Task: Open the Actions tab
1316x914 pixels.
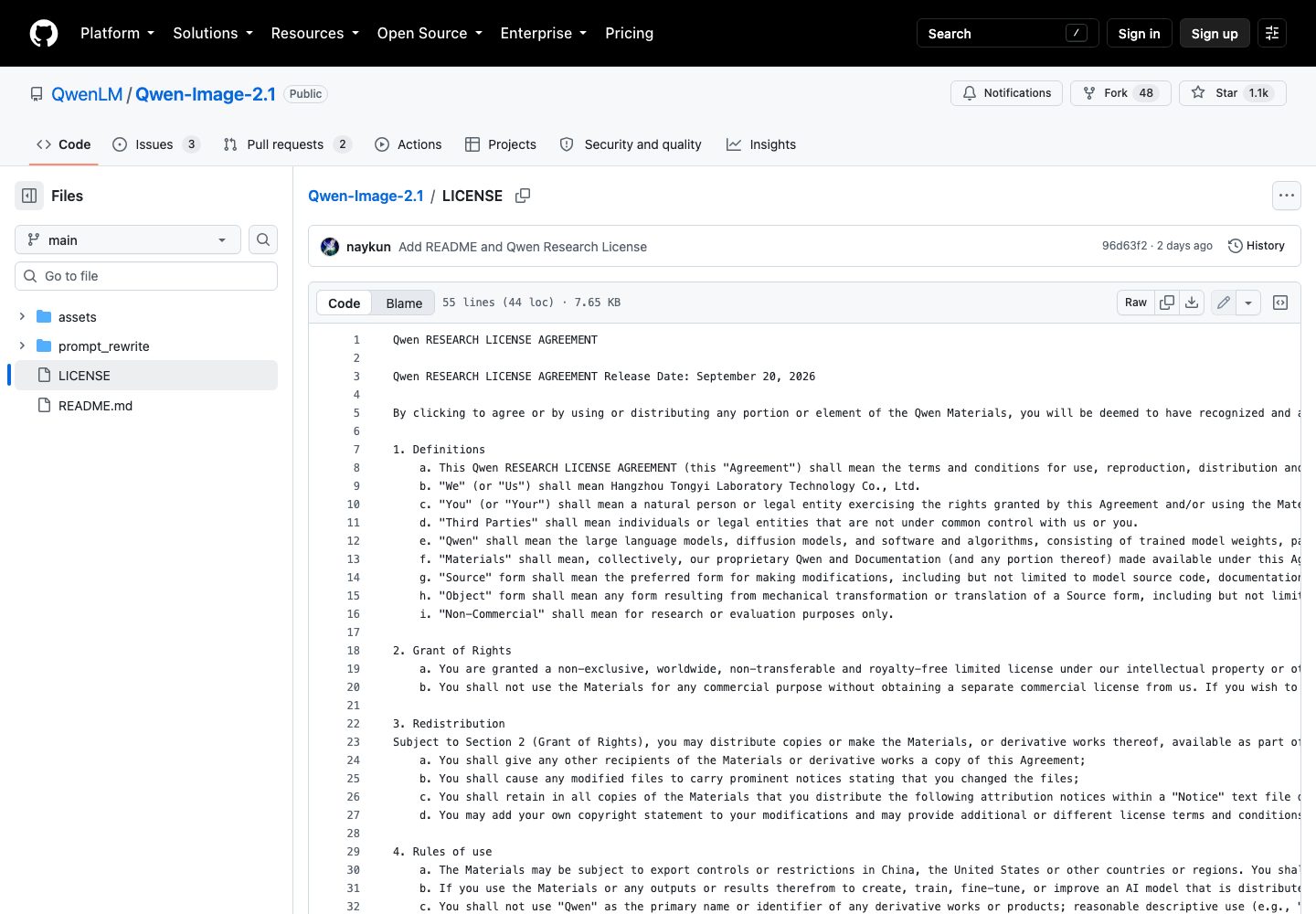Action: pos(409,144)
